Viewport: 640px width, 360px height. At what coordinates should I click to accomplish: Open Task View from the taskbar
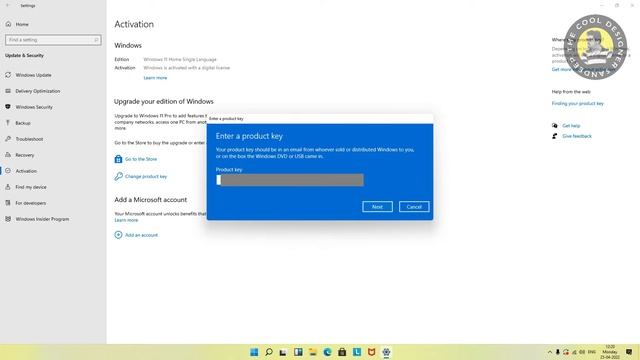(283, 352)
